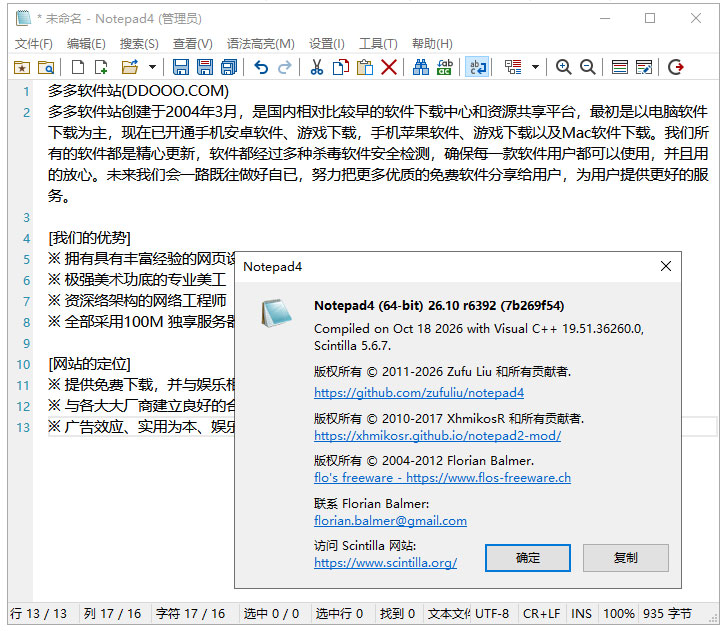Open the syntax scheme selection icon
The image size is (728, 631).
(619, 67)
